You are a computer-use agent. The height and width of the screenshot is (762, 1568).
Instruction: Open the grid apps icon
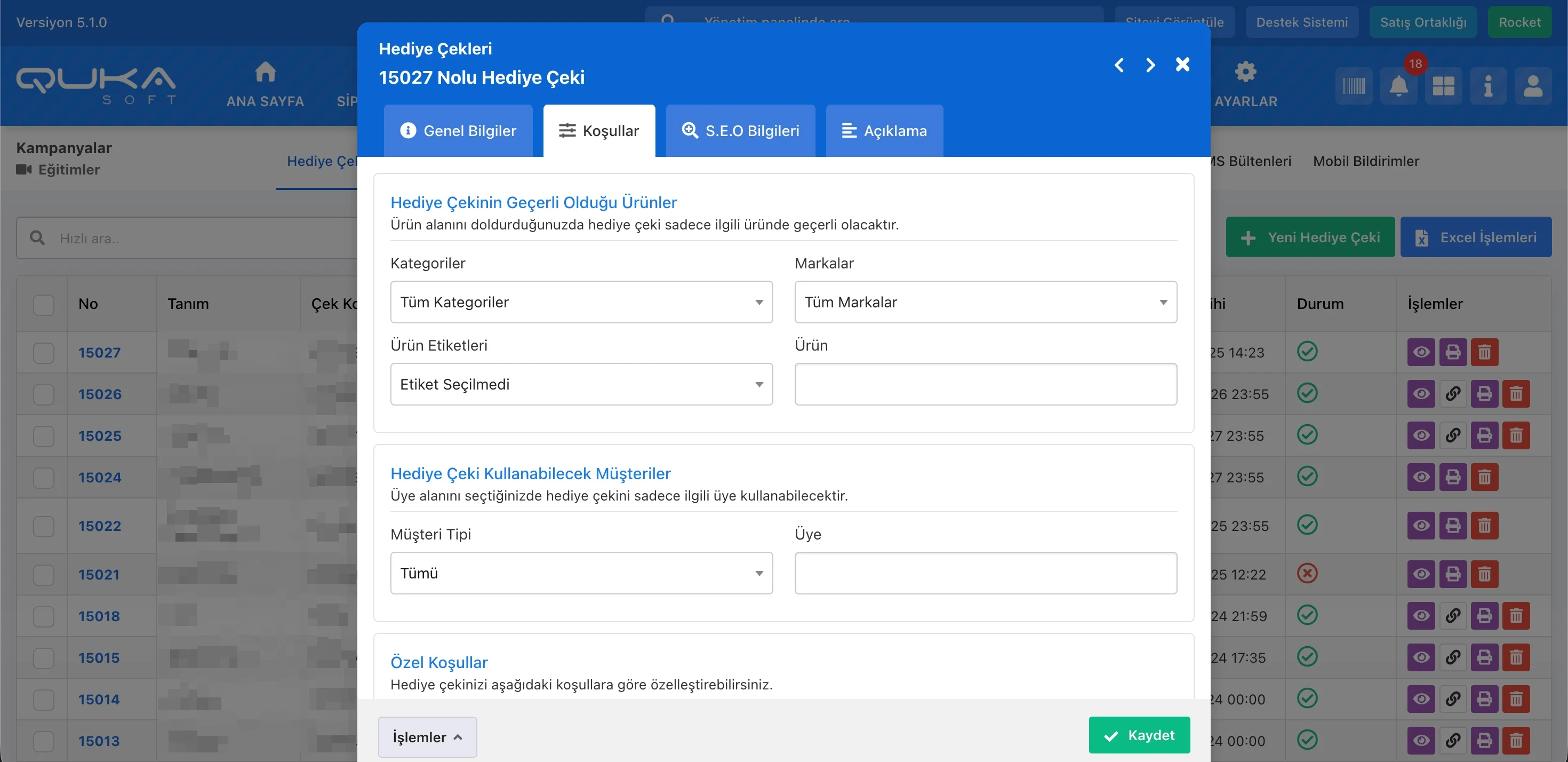[1443, 86]
